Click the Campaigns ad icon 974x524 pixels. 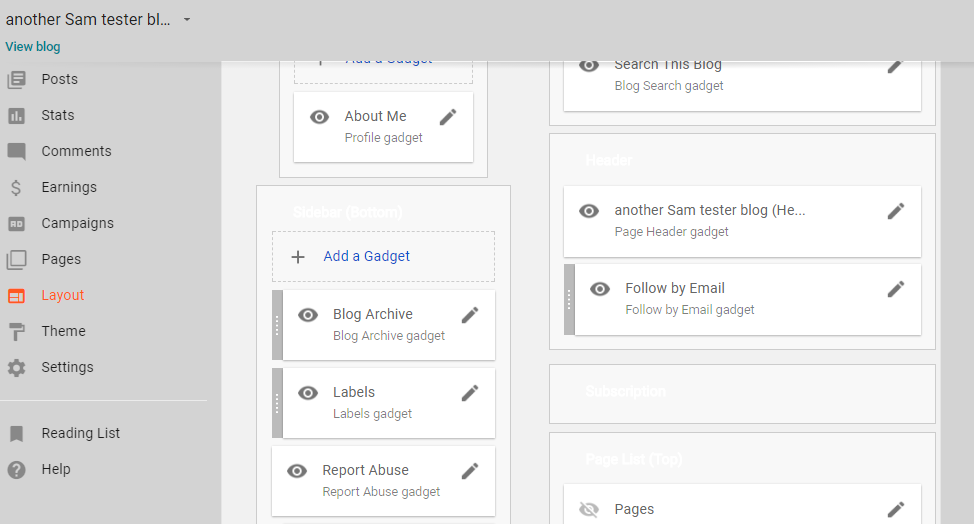[x=17, y=224]
